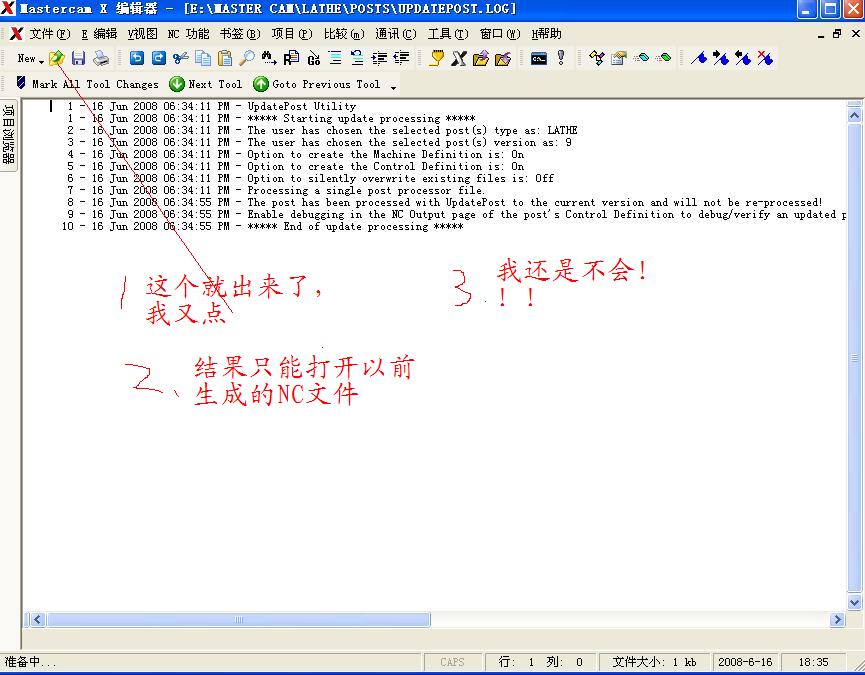Click the Copy pages icon
This screenshot has width=865, height=675.
point(203,58)
